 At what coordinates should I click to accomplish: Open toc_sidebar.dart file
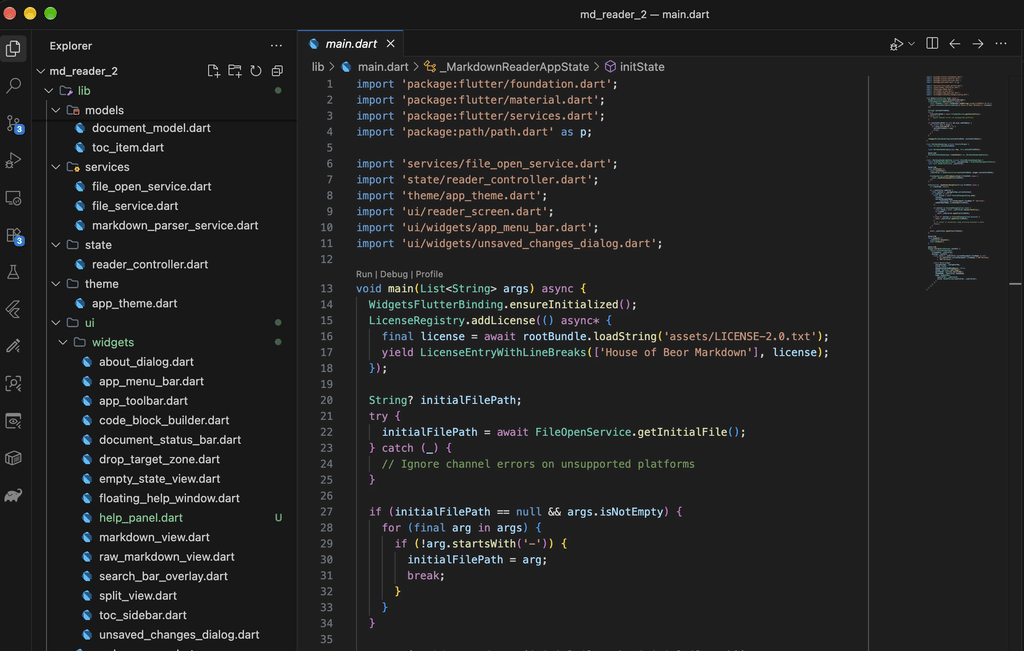click(142, 615)
